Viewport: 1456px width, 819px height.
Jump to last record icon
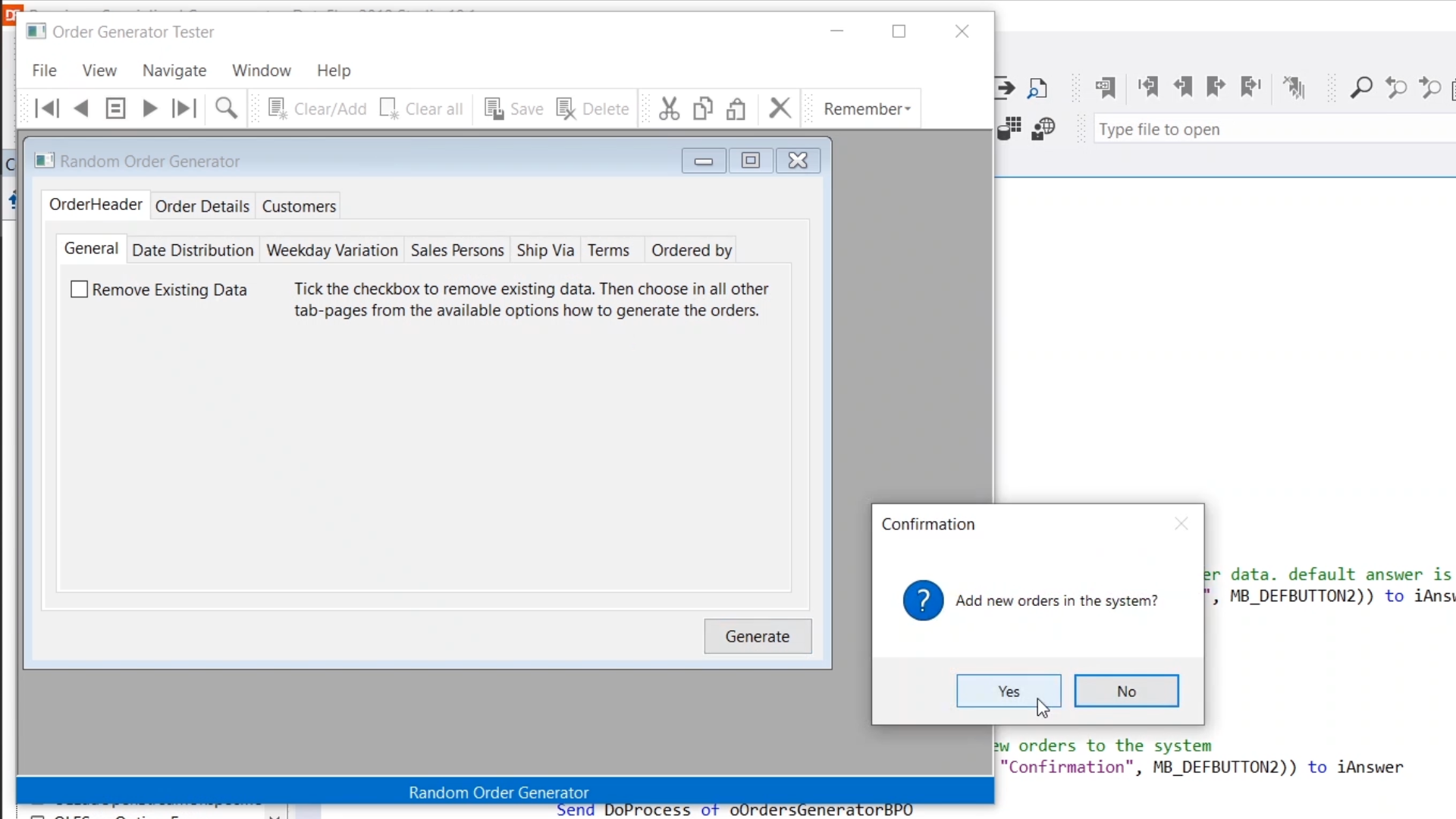184,108
